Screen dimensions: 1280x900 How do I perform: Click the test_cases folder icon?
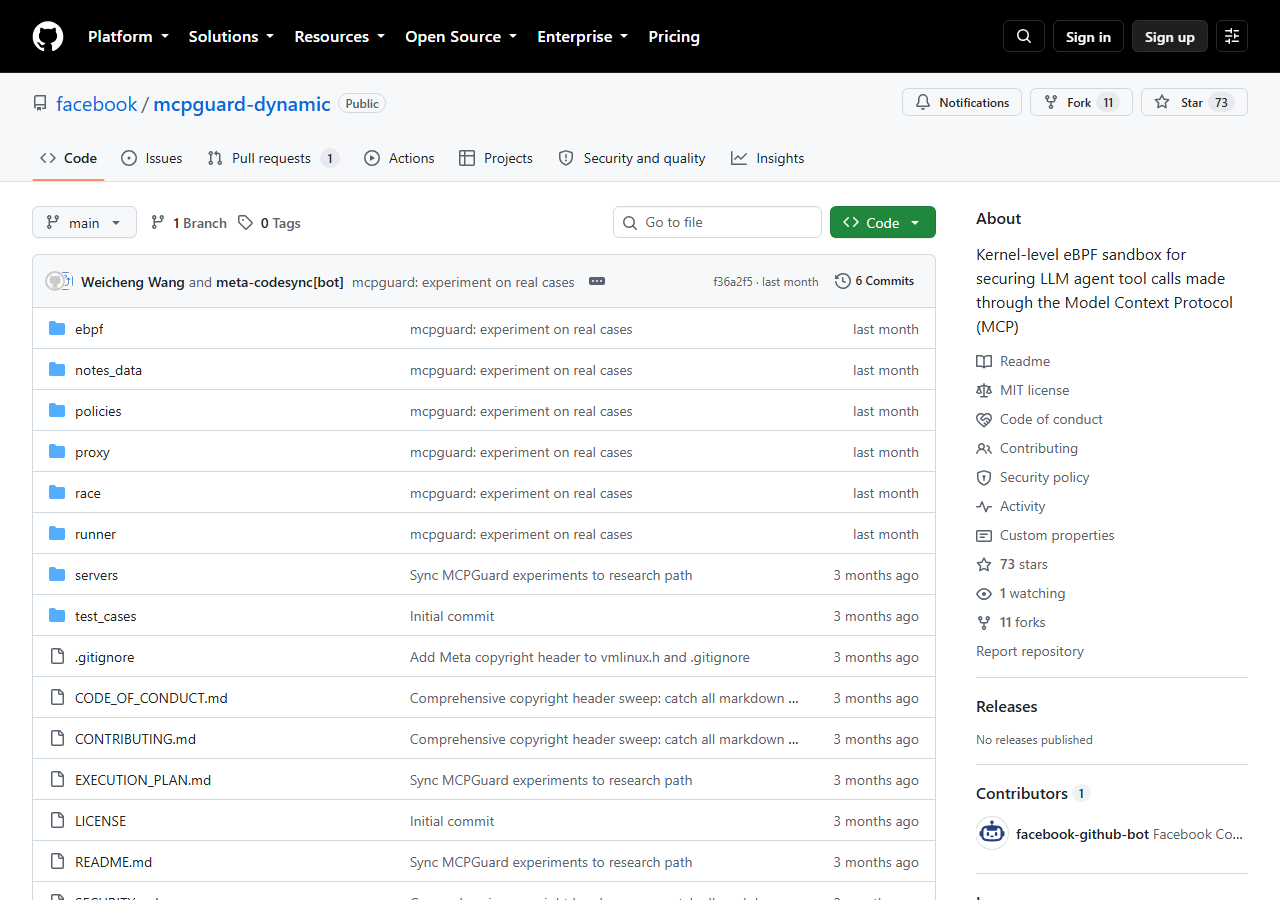57,616
